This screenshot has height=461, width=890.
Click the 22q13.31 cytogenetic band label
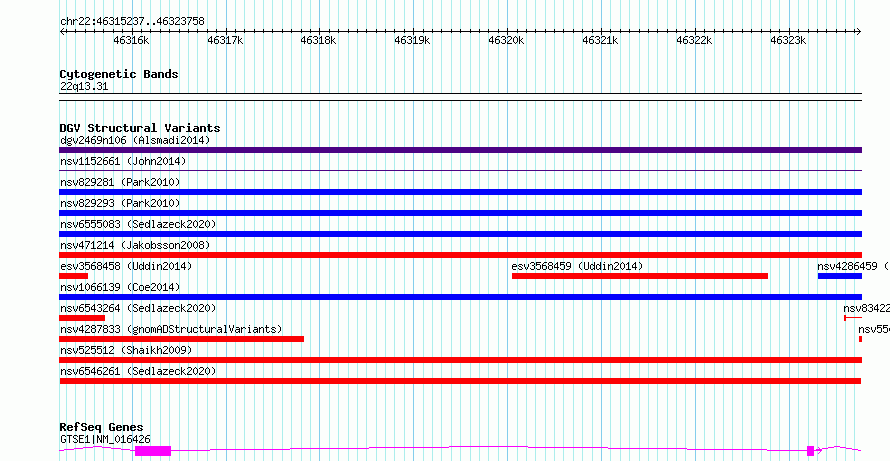84,87
